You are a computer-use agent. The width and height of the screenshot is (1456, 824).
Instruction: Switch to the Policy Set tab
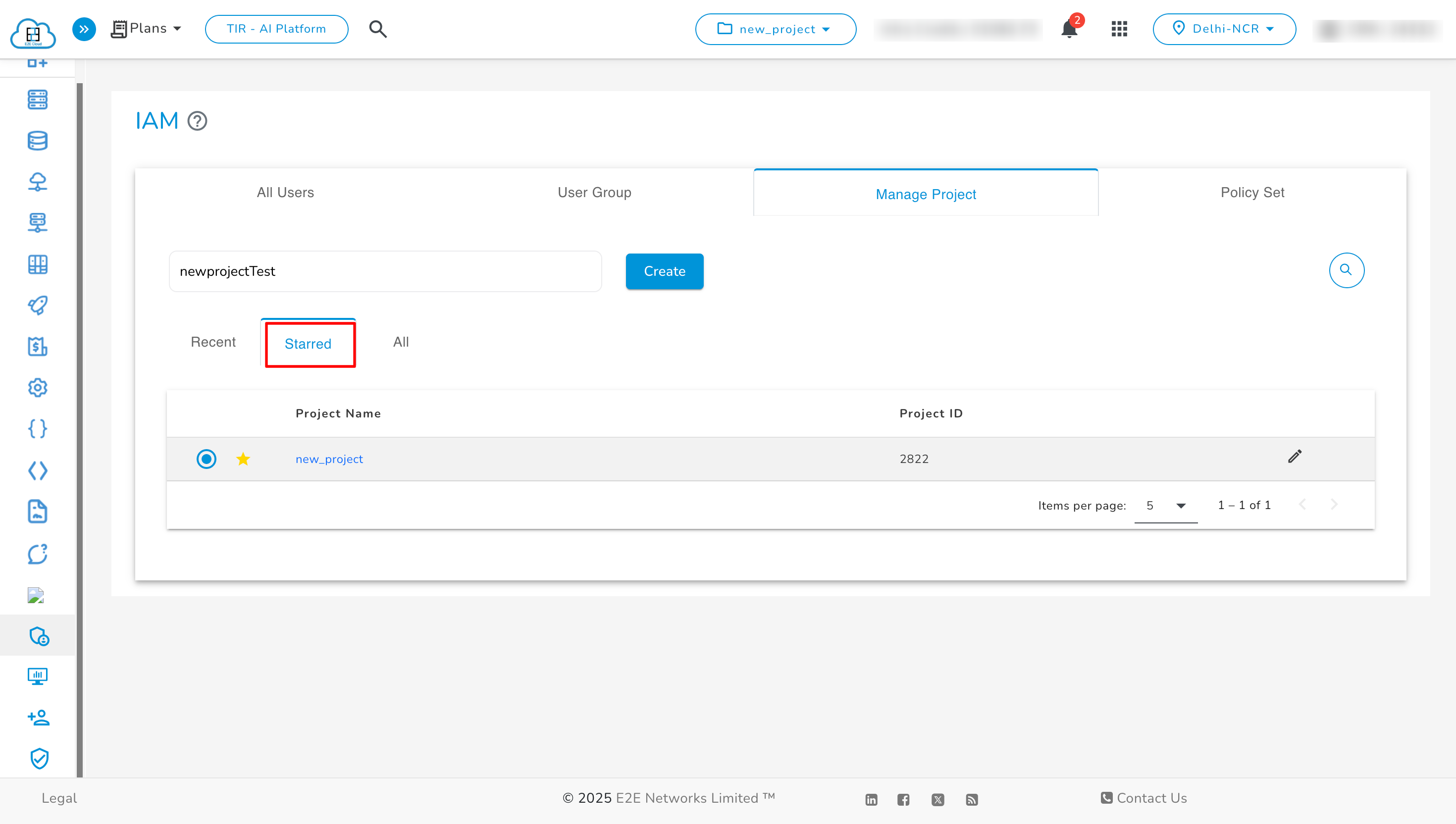[1252, 193]
